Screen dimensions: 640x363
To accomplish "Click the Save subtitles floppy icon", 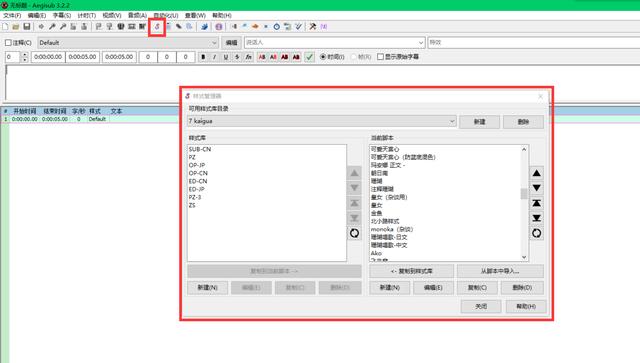I will pos(27,27).
